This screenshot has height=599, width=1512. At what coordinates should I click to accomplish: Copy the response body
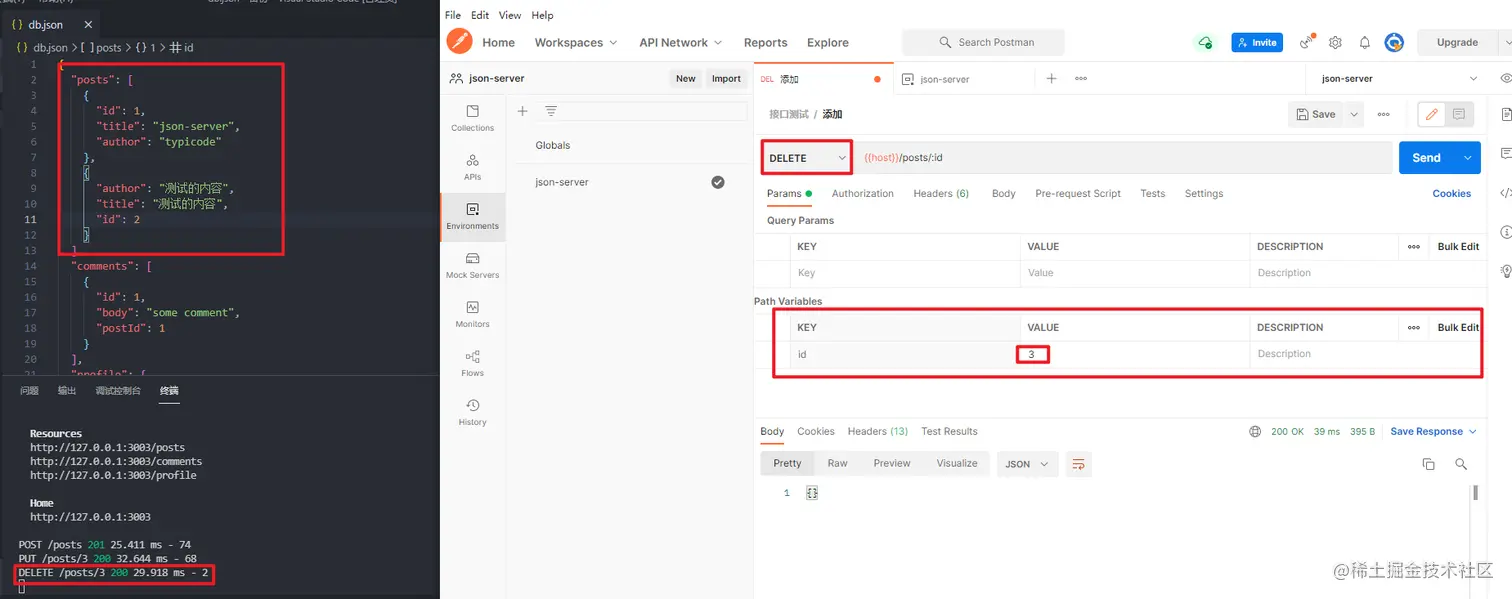[1428, 464]
